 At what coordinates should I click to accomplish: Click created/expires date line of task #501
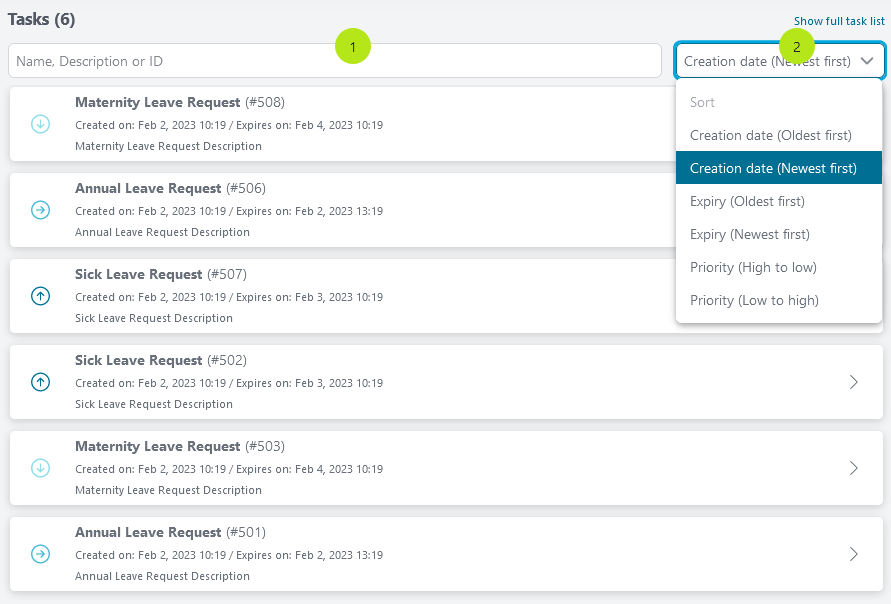coord(229,555)
